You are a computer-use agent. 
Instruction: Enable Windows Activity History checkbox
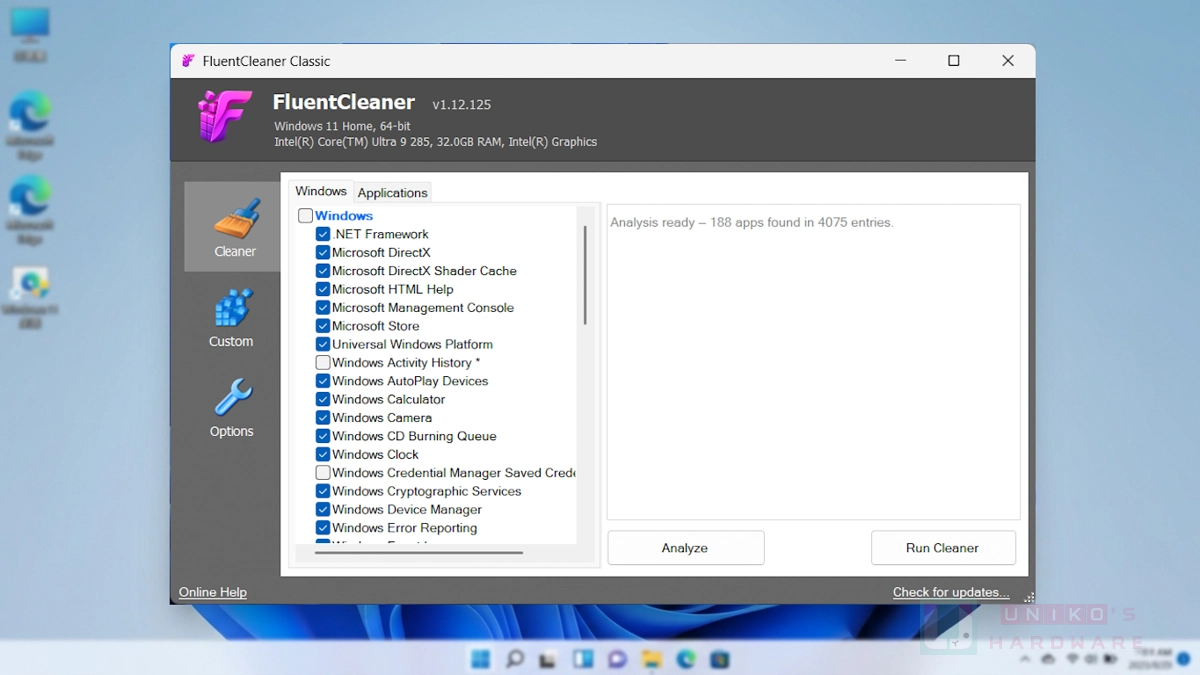(323, 362)
